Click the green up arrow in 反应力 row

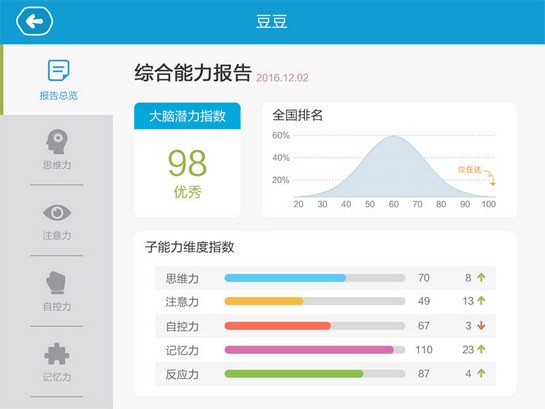(481, 374)
